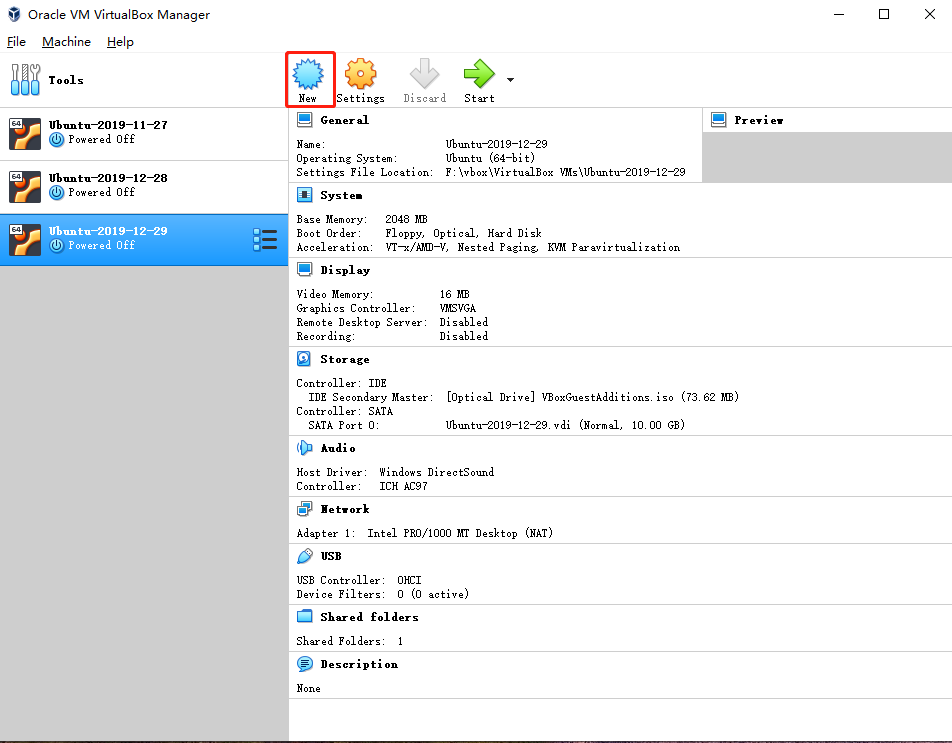Open the Network section heading link
This screenshot has height=743, width=952.
pos(345,509)
